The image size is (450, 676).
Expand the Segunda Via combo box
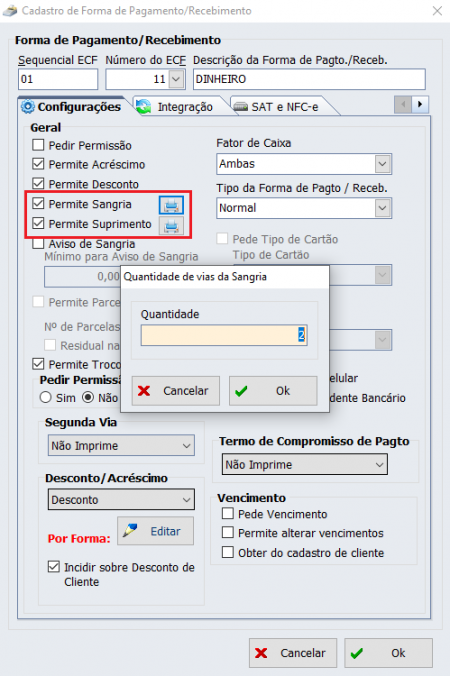(121, 445)
